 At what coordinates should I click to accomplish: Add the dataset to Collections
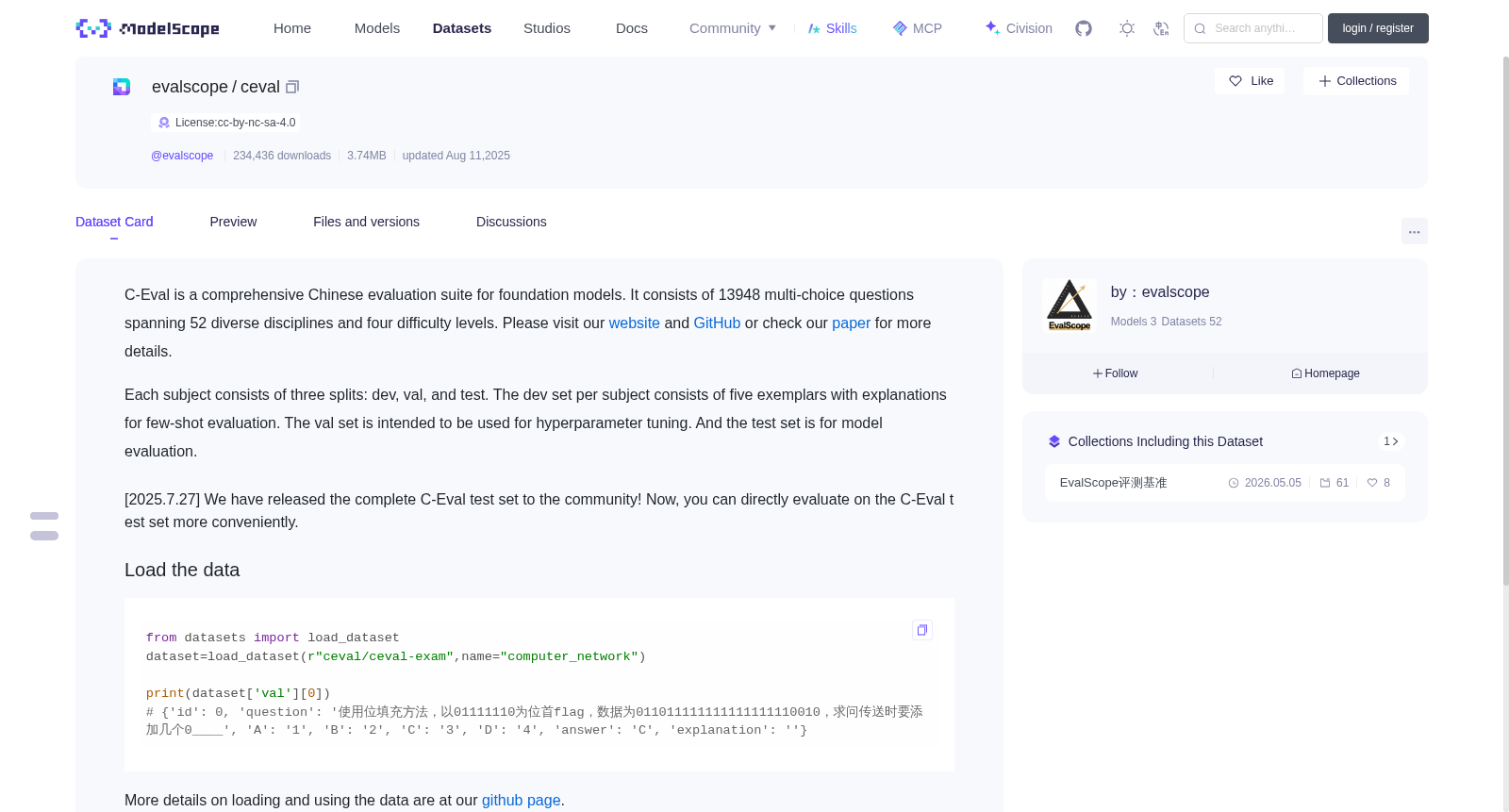tap(1356, 81)
